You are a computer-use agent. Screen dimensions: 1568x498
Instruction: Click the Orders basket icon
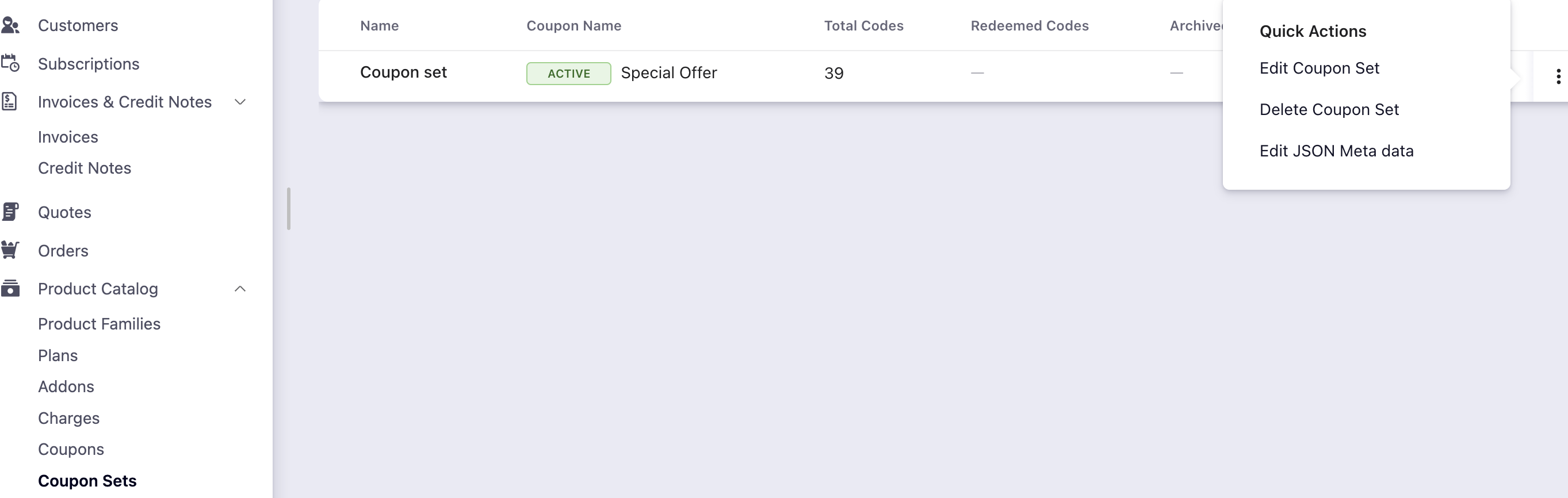pos(10,250)
